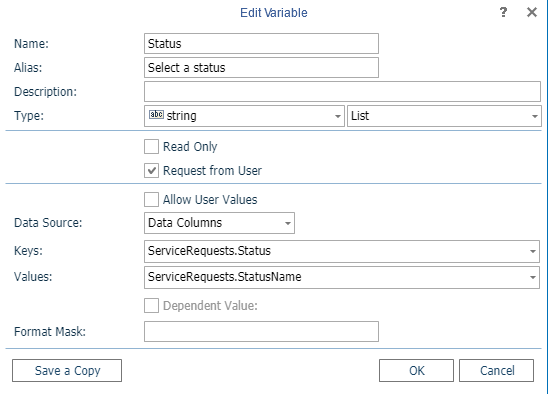Tick the Allow User Values checkbox

151,200
